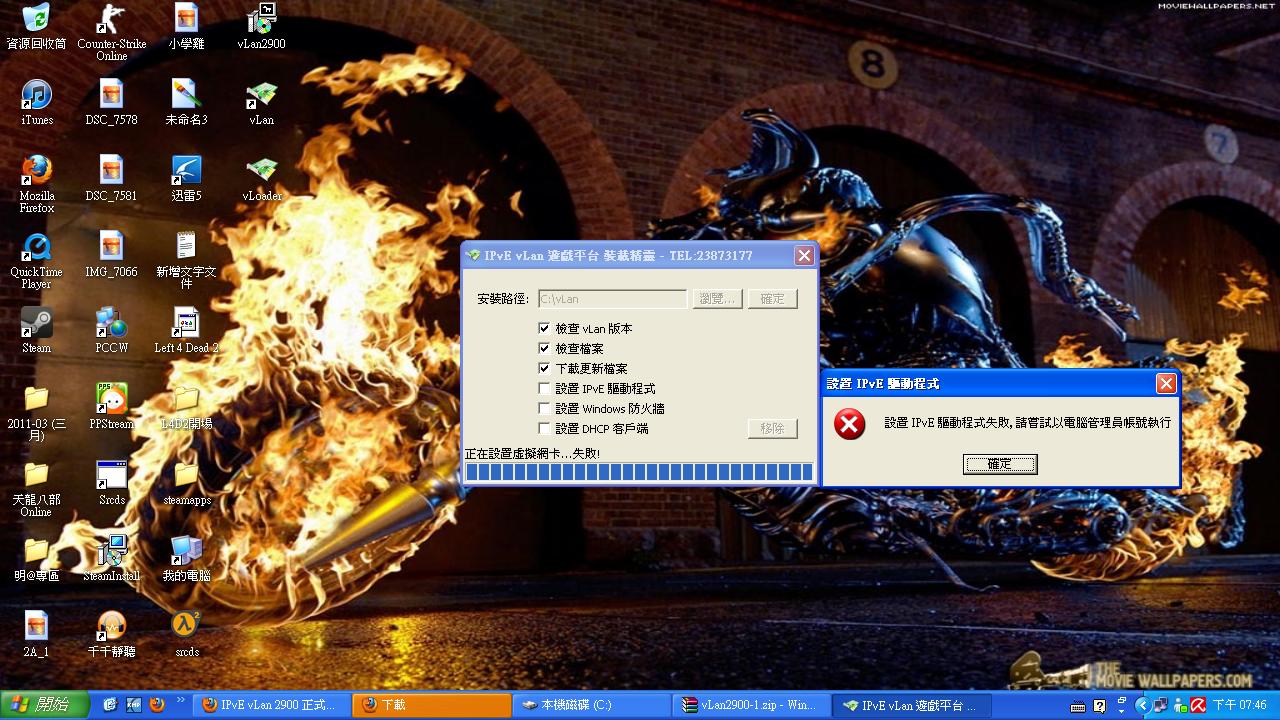This screenshot has height=720, width=1280.
Task: Open iTunes desktop shortcut
Action: pyautogui.click(x=36, y=102)
